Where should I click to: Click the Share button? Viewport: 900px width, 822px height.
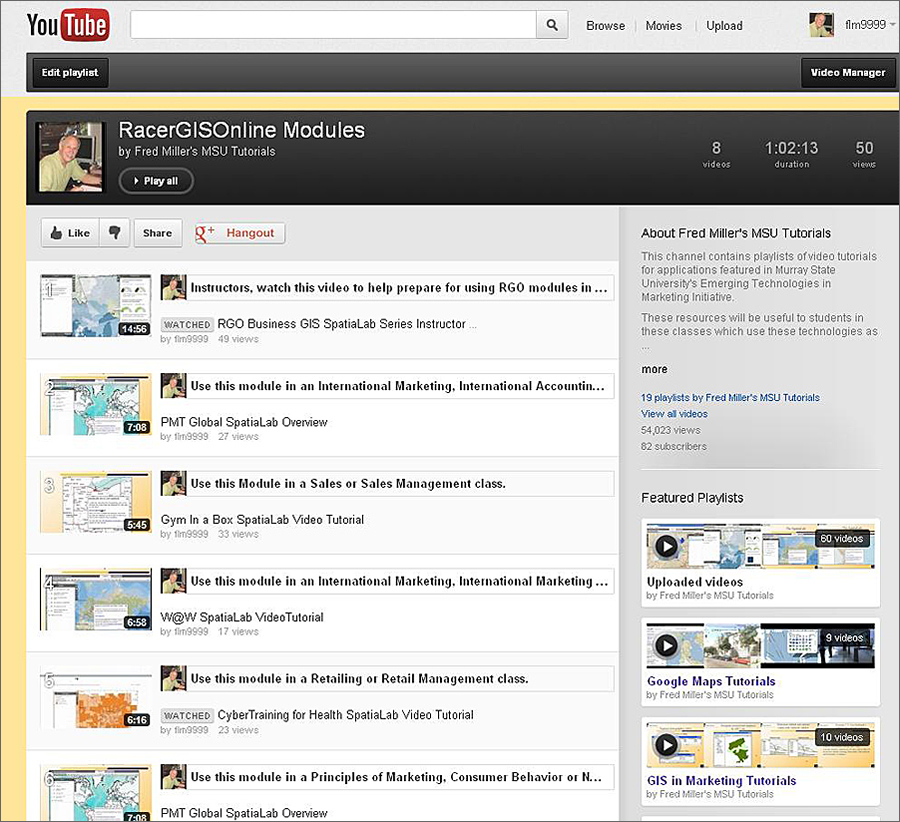click(157, 233)
